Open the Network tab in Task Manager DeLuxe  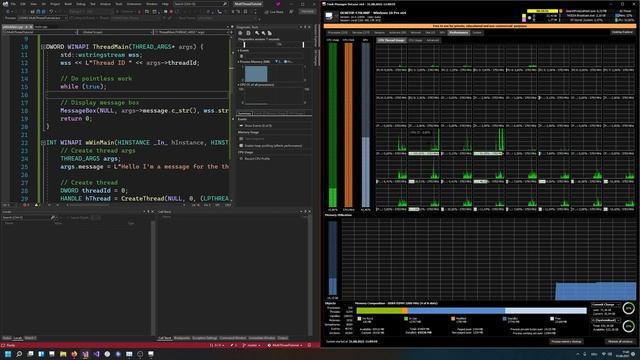pyautogui.click(x=416, y=33)
